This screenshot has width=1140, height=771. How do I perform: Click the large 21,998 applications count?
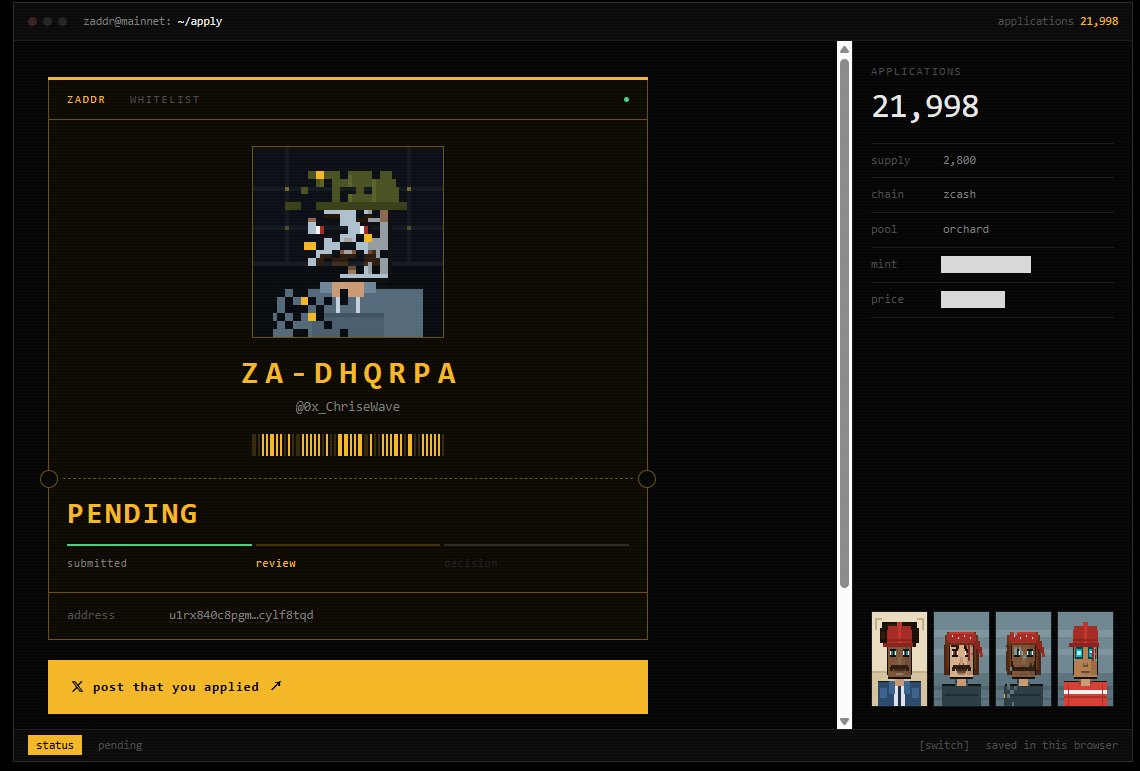[925, 107]
